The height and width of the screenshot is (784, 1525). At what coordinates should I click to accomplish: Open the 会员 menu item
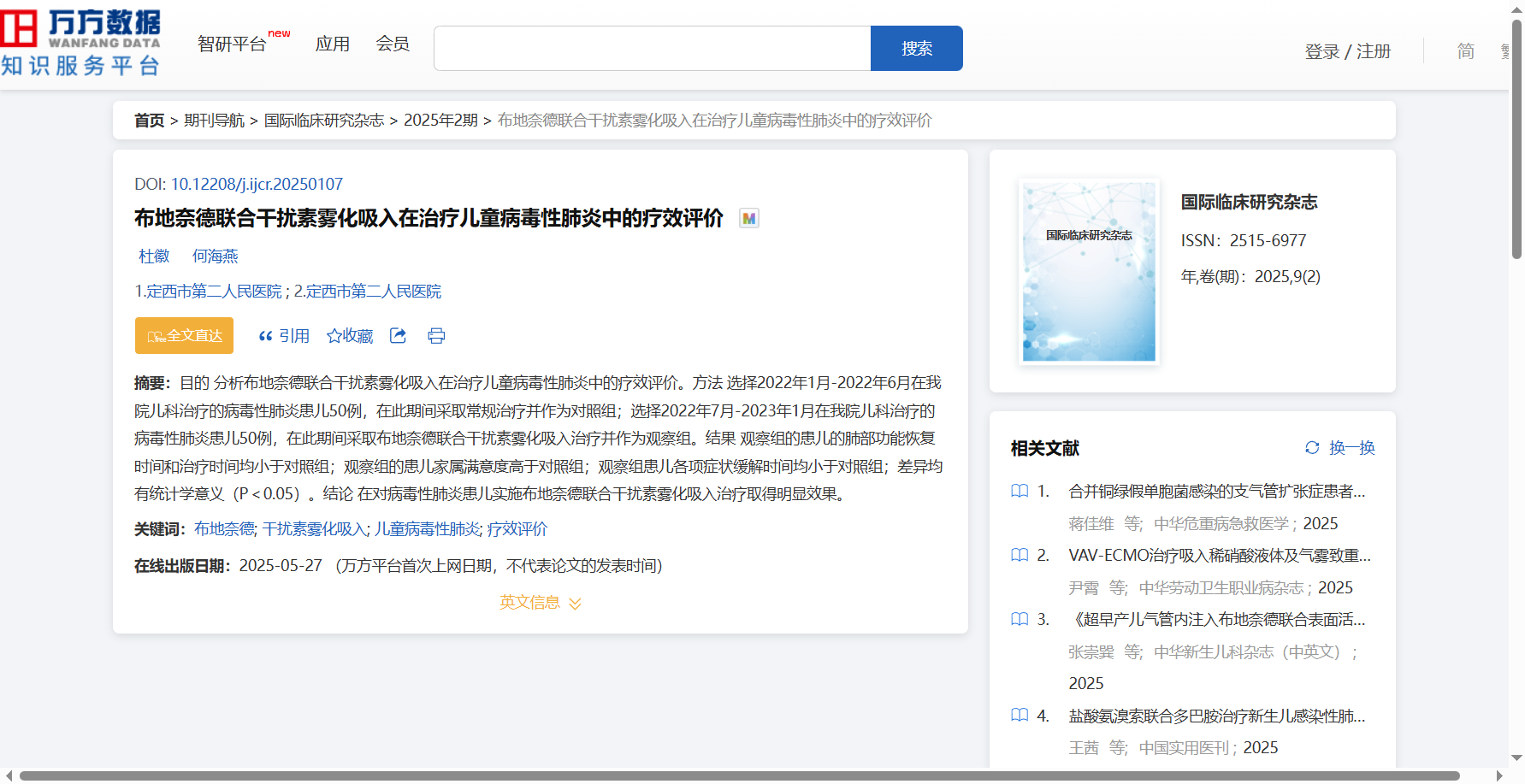click(x=393, y=44)
